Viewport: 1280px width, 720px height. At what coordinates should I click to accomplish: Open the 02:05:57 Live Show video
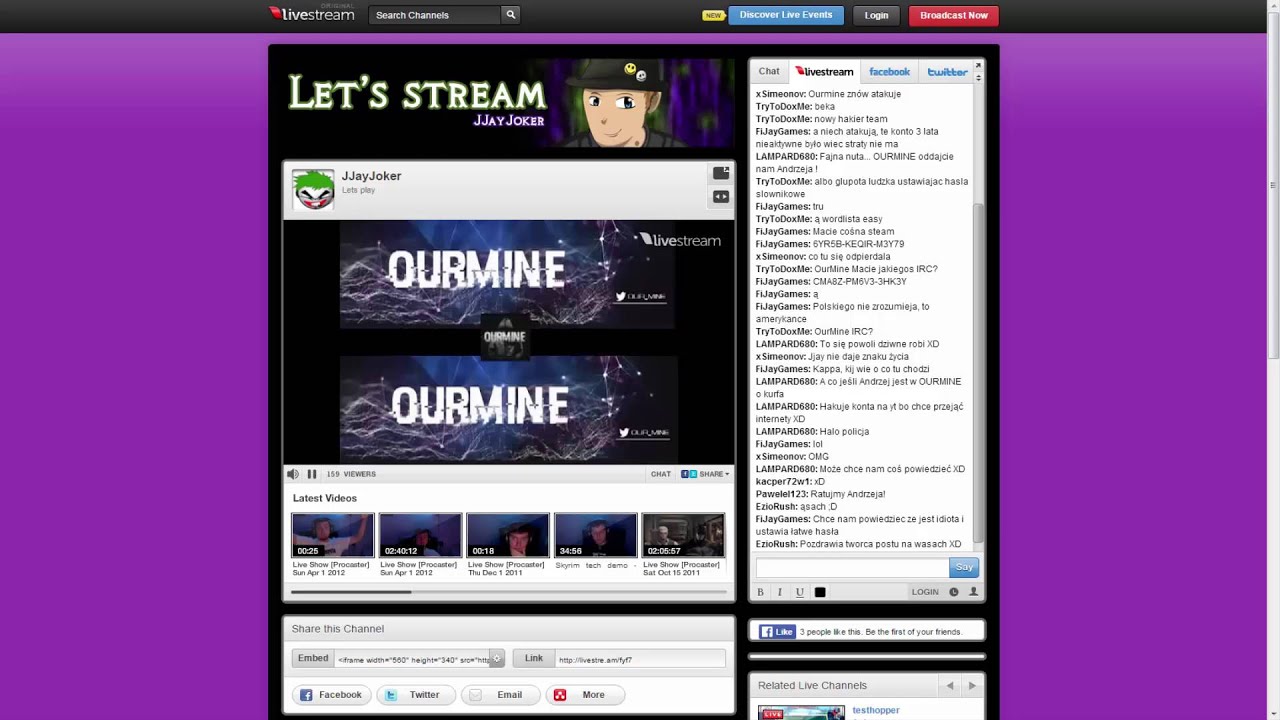point(683,535)
